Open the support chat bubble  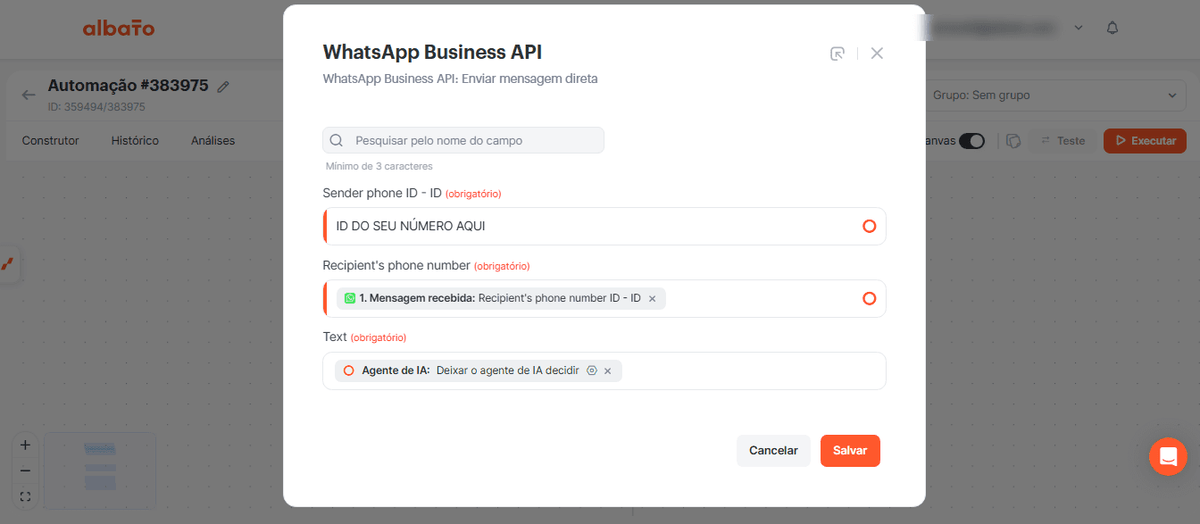[1168, 456]
